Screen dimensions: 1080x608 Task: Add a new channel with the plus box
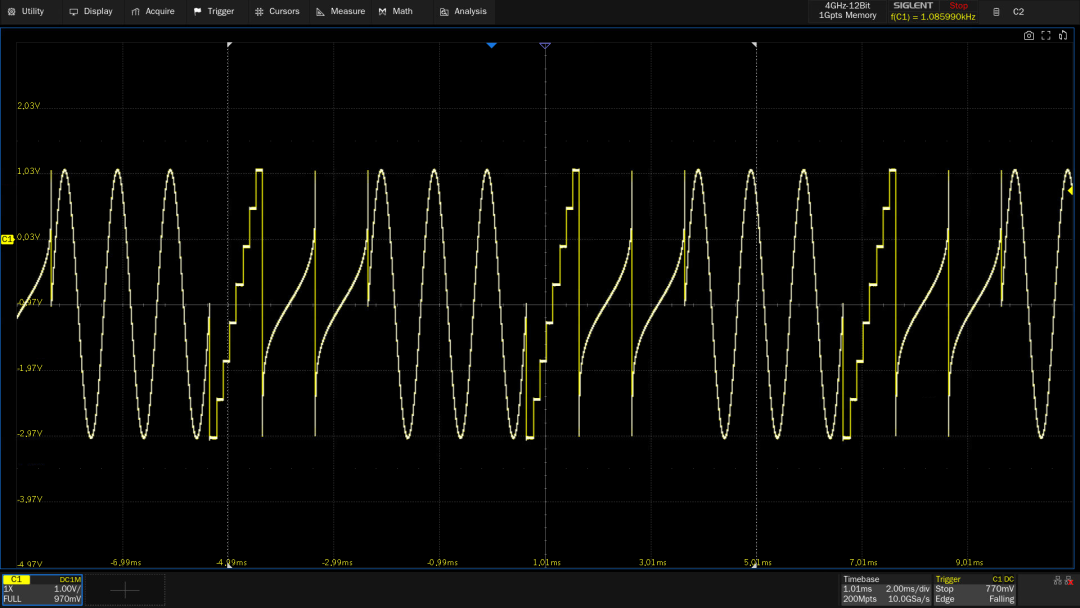point(125,590)
